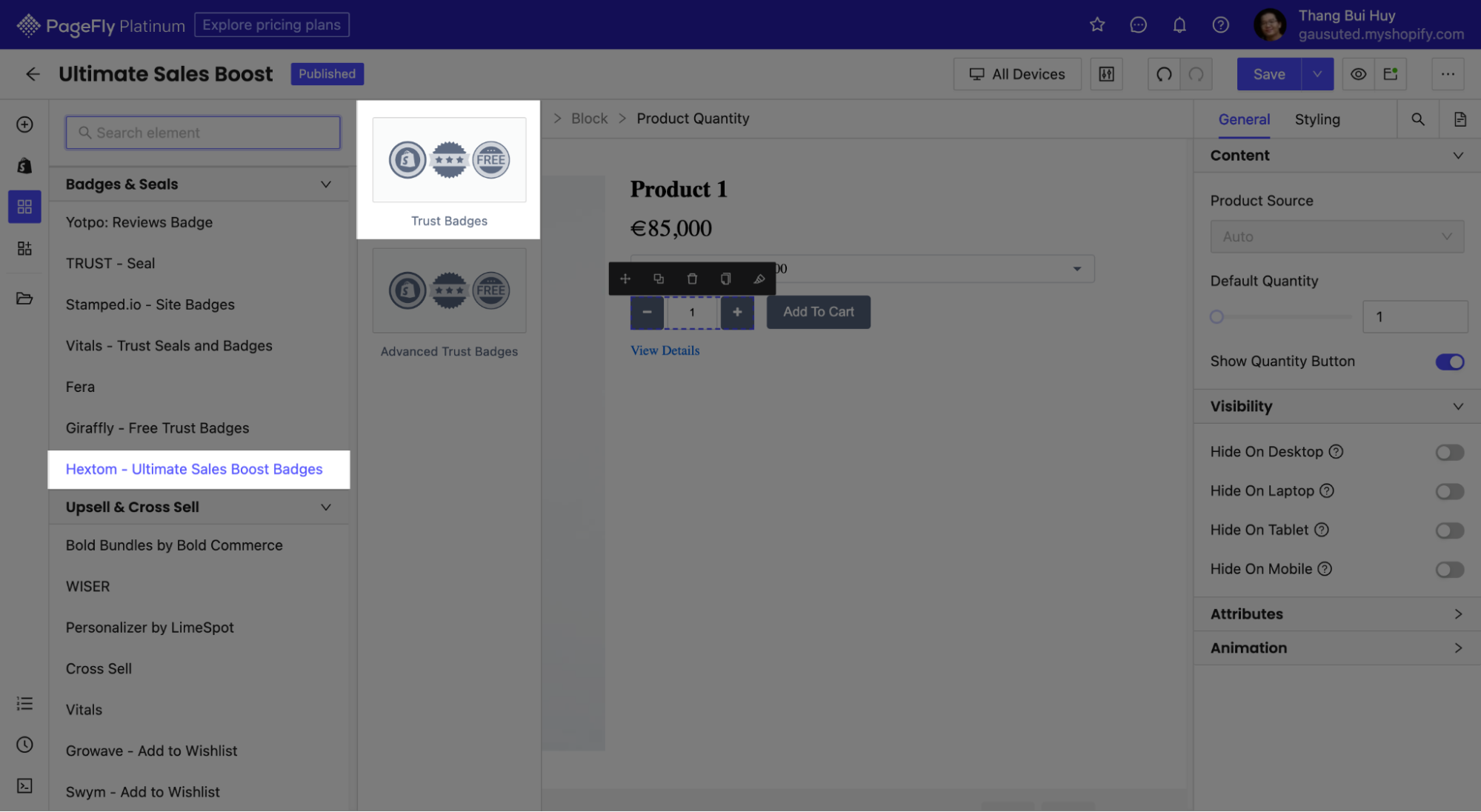Click the back arrow beside page title
This screenshot has height=812, width=1481.
click(x=32, y=74)
